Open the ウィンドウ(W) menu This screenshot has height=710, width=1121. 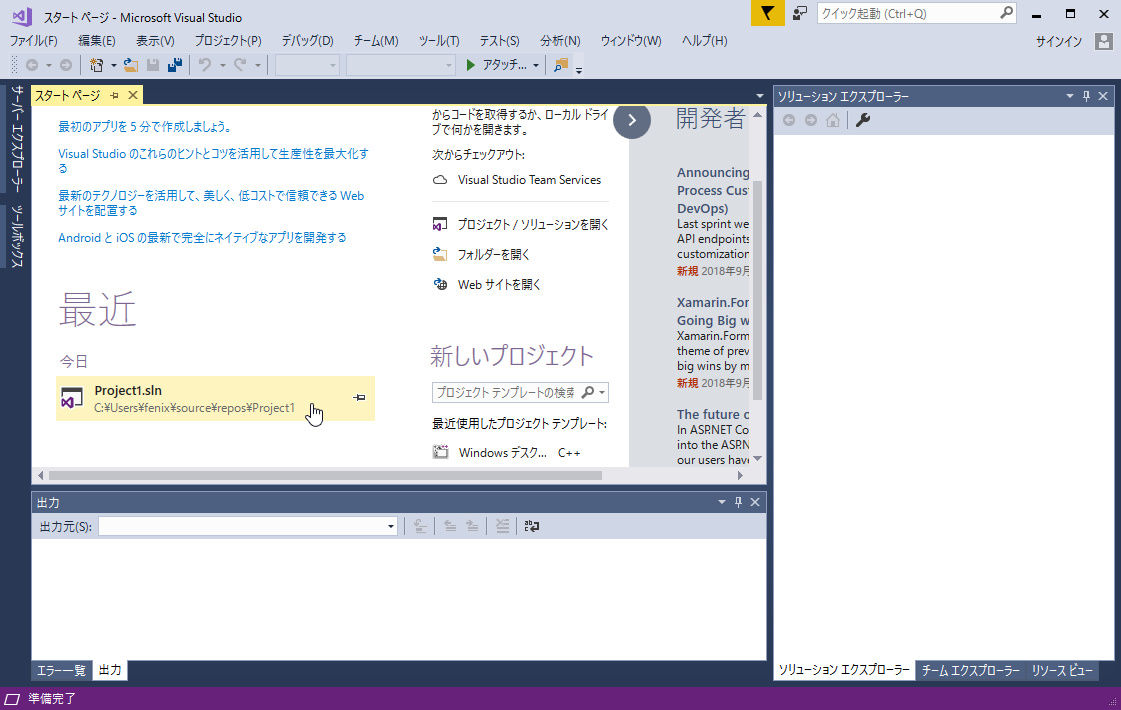point(631,41)
